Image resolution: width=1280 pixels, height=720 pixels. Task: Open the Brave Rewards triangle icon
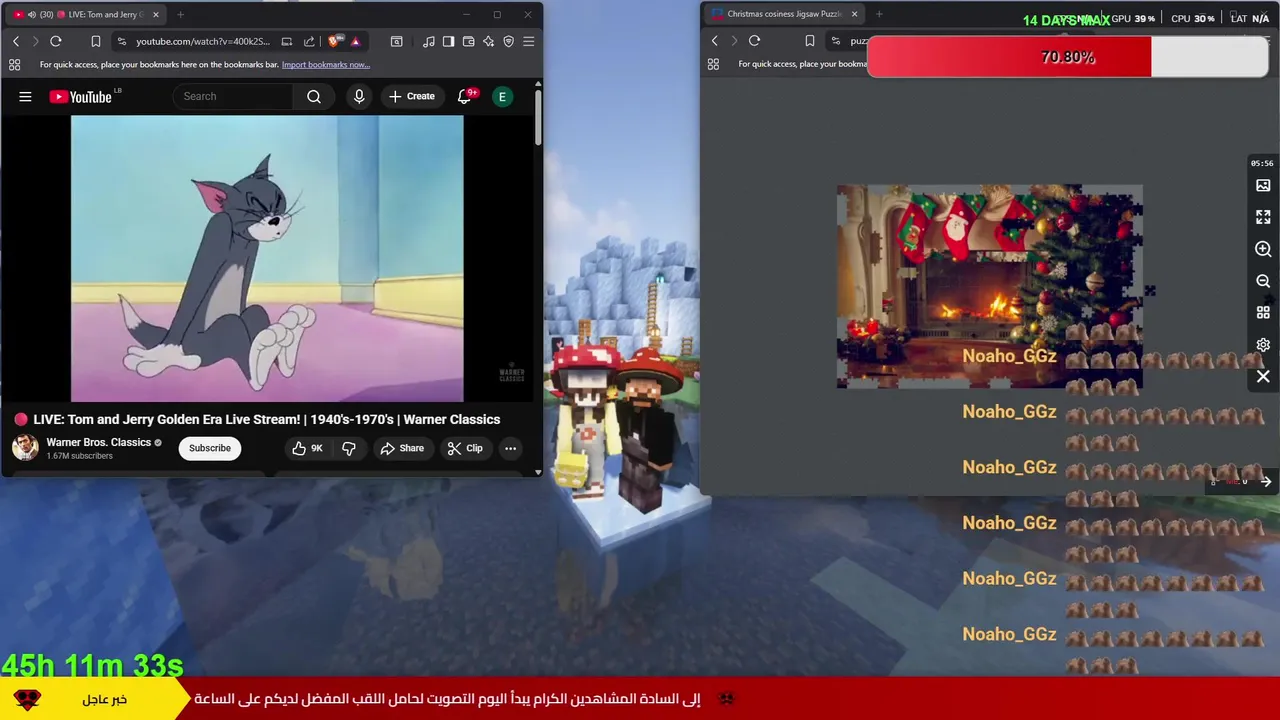coord(355,41)
